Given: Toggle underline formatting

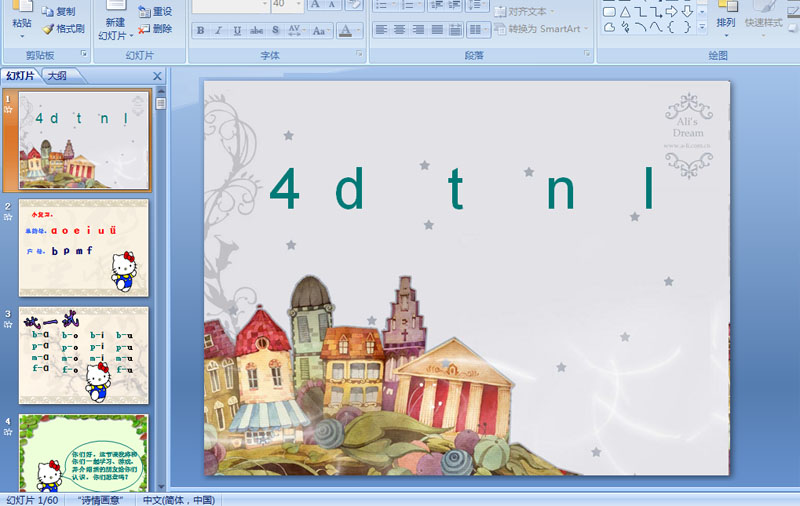Looking at the screenshot, I should [x=237, y=31].
